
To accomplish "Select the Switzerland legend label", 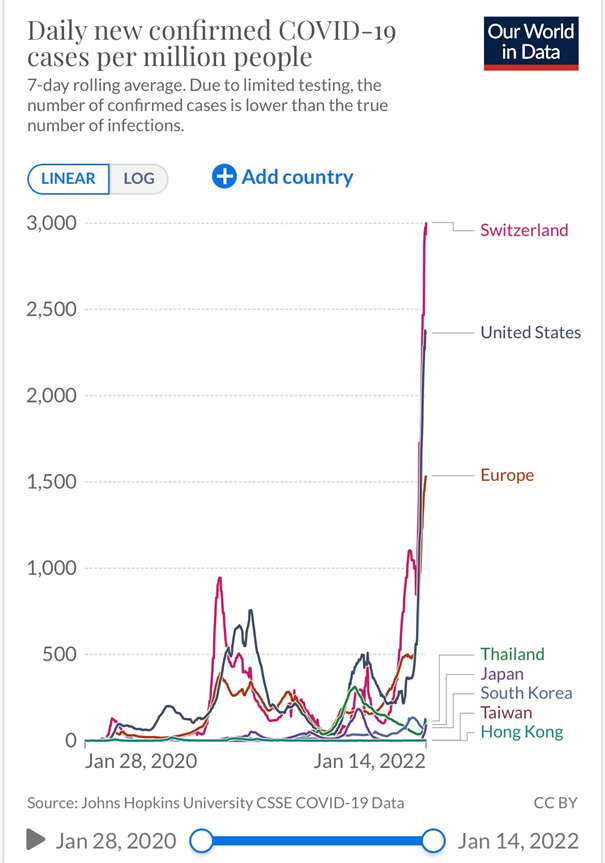I will (x=523, y=230).
